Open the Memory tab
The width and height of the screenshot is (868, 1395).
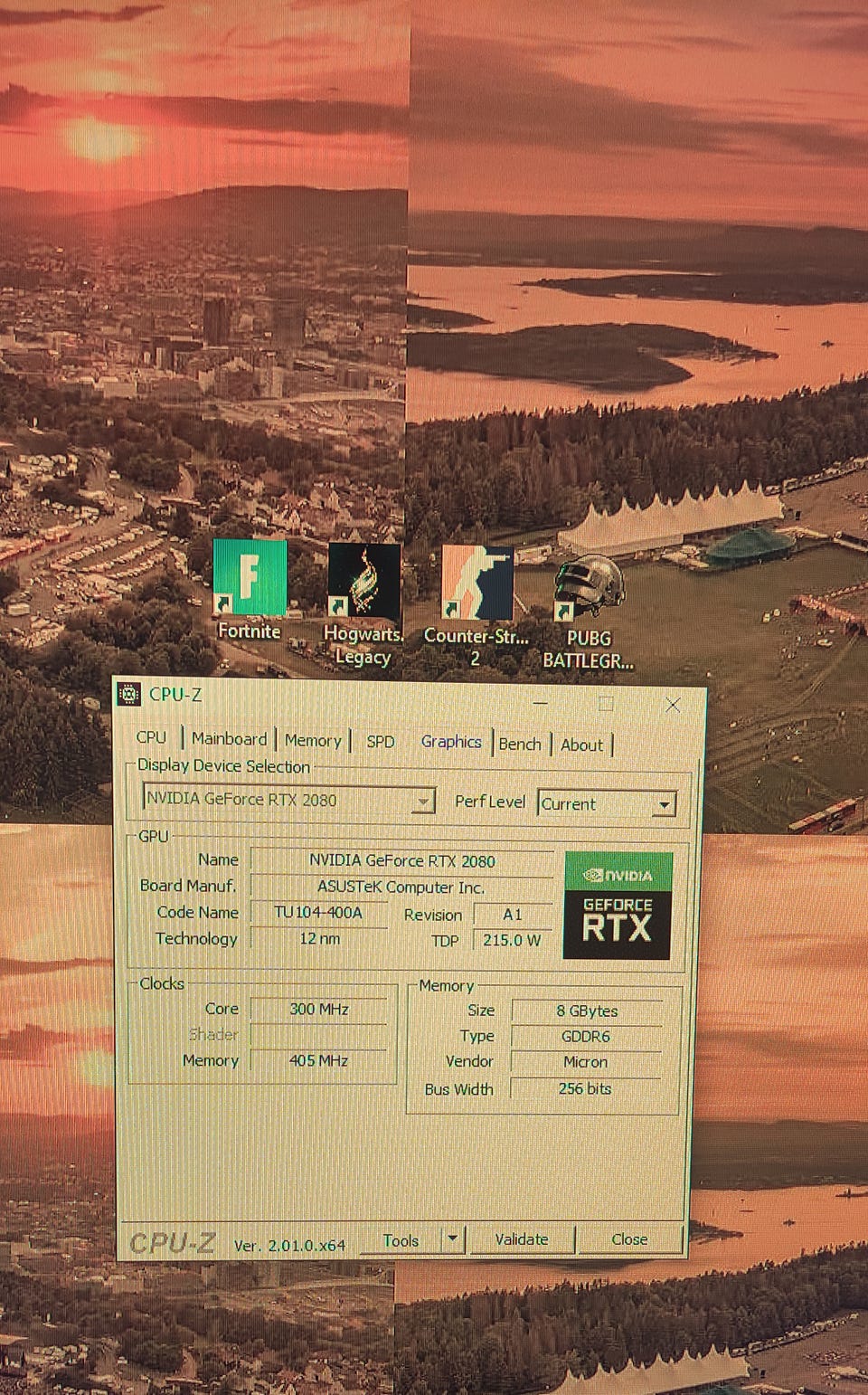[313, 740]
